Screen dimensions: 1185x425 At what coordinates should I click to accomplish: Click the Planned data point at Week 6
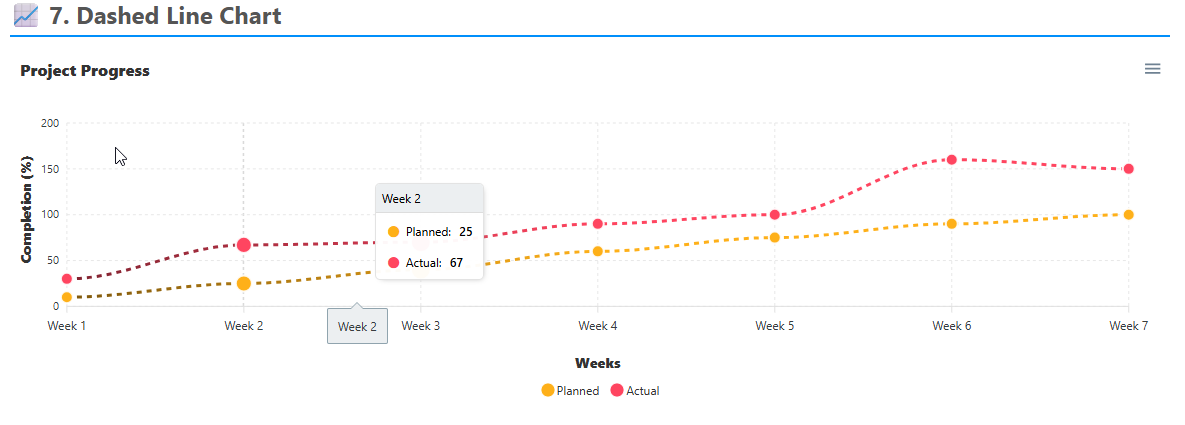click(x=951, y=224)
